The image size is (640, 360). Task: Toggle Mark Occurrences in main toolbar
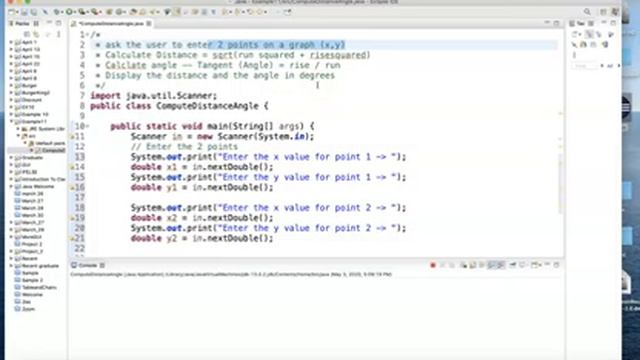(177, 12)
